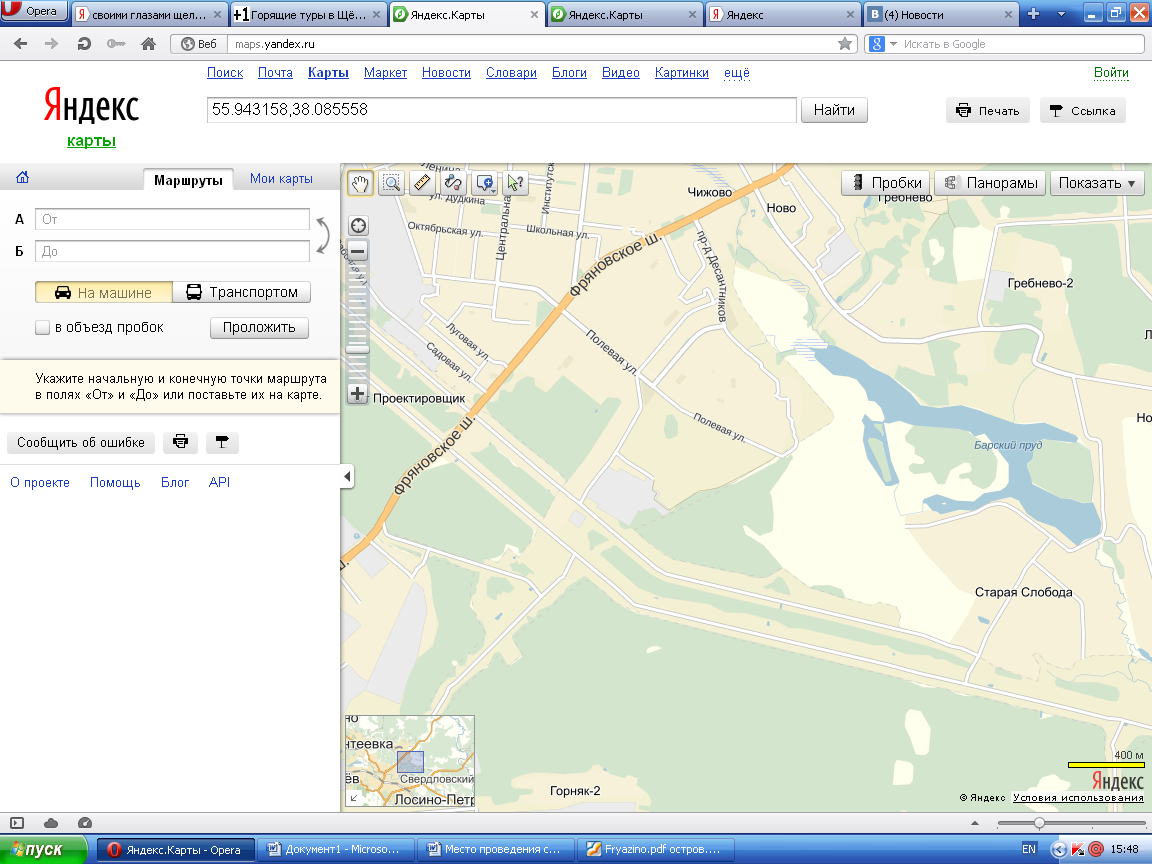Click small print icon below route panel
The image size is (1152, 864).
[181, 442]
